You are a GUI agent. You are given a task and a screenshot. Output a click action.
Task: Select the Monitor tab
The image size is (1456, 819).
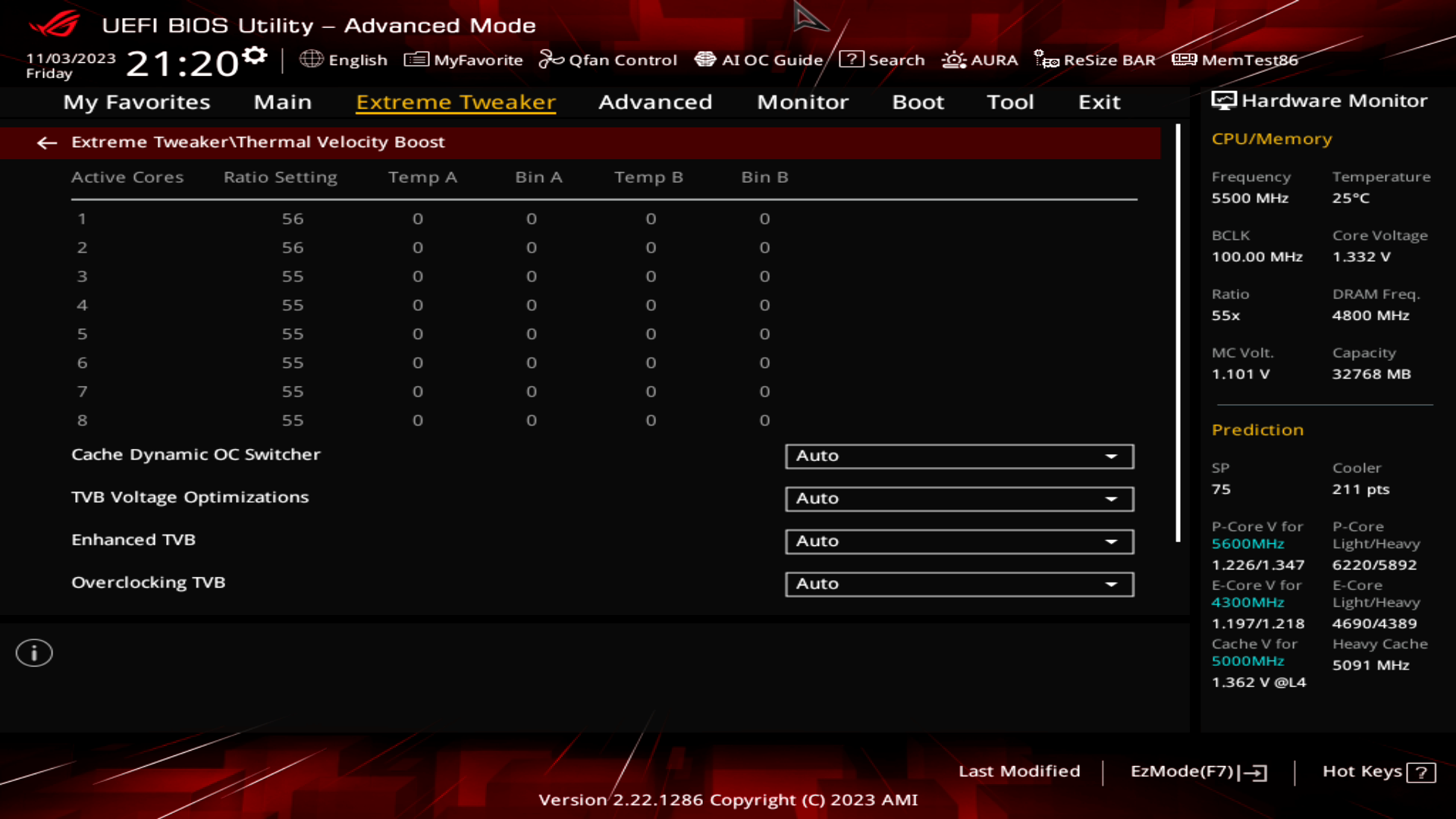(x=803, y=101)
